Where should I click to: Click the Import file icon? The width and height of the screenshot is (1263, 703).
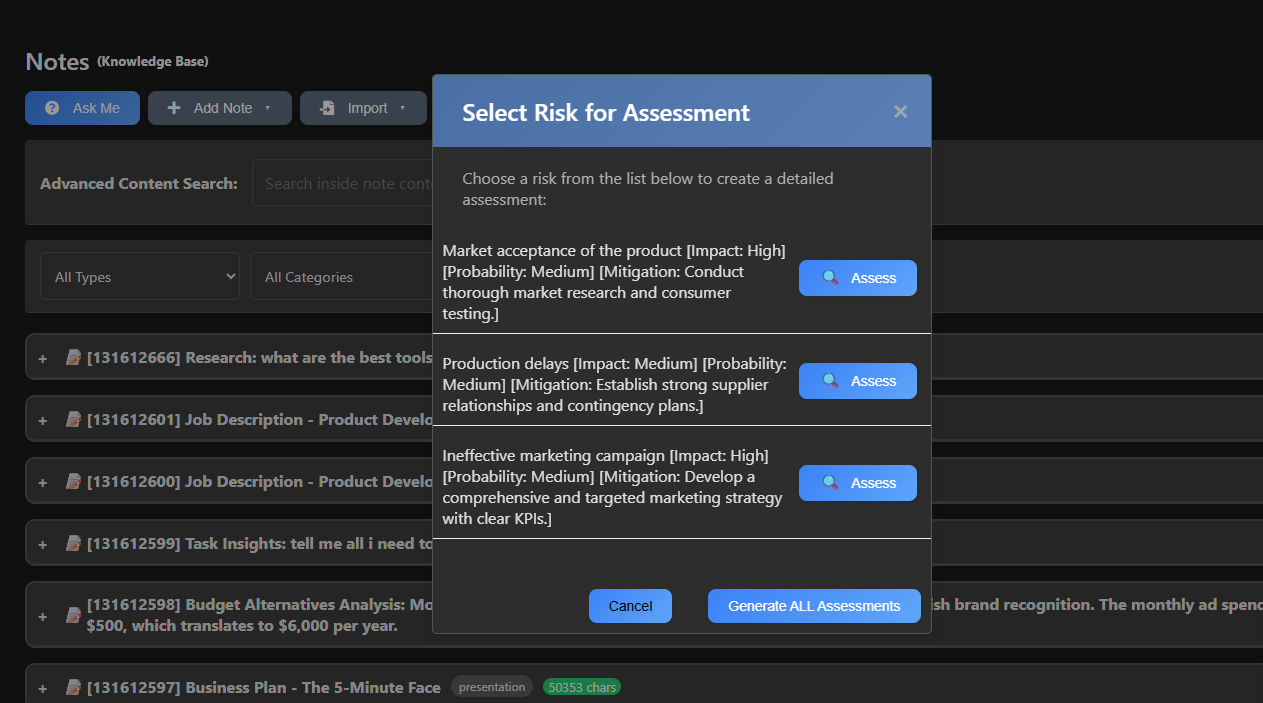click(x=327, y=108)
